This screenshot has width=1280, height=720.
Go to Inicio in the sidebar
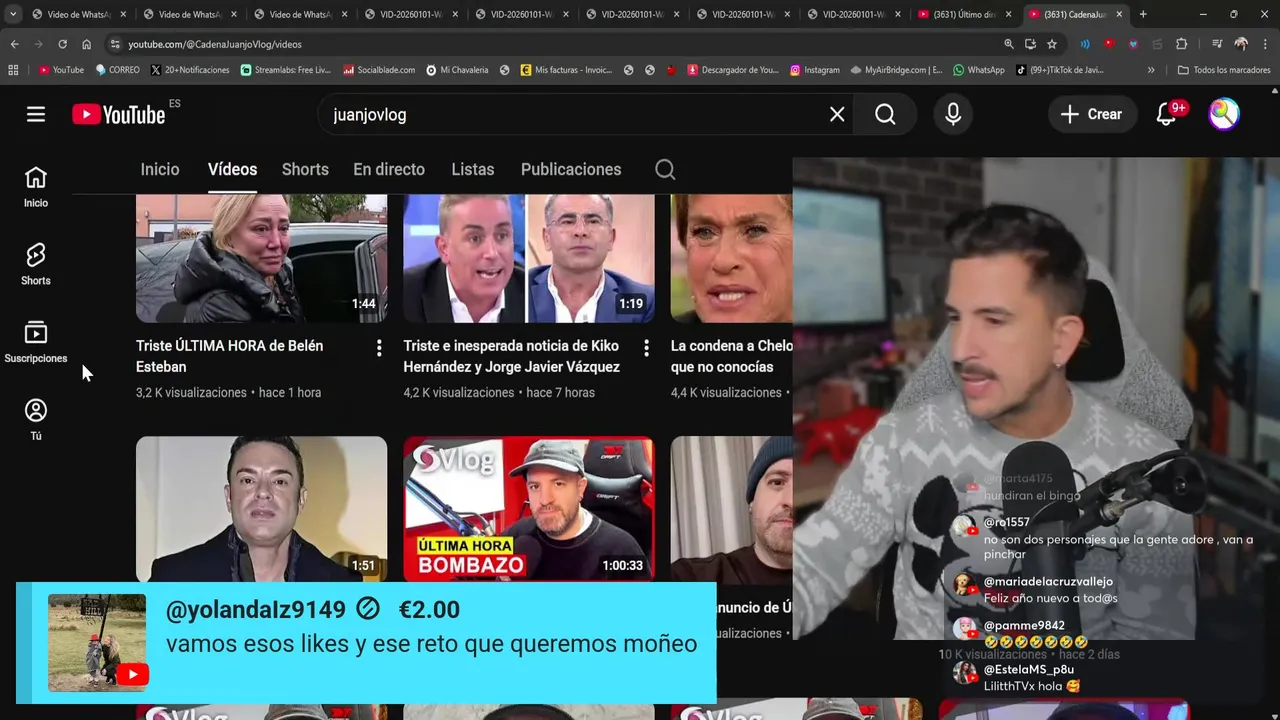36,187
